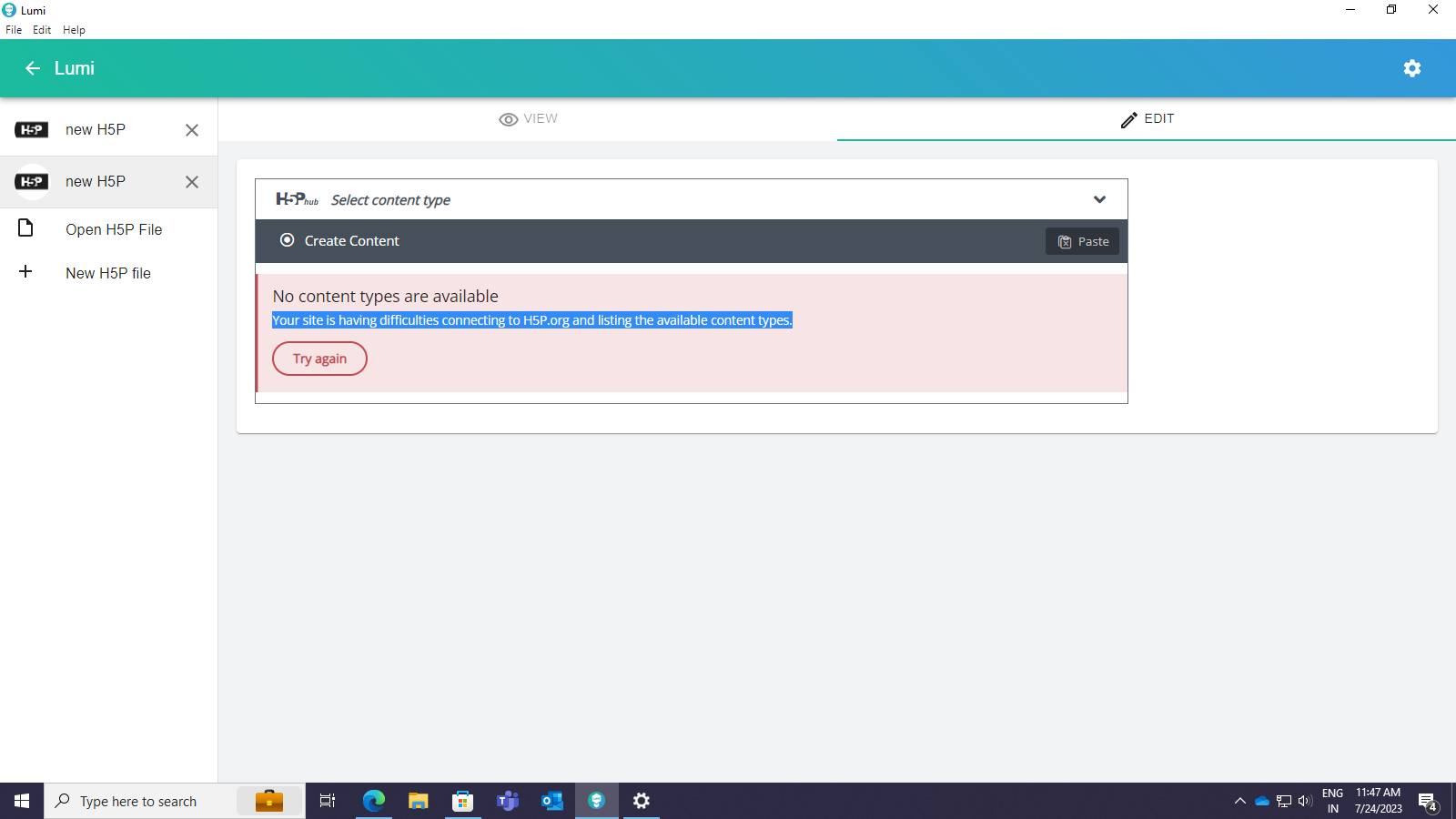Click the Try again button
The width and height of the screenshot is (1456, 819).
coord(319,358)
